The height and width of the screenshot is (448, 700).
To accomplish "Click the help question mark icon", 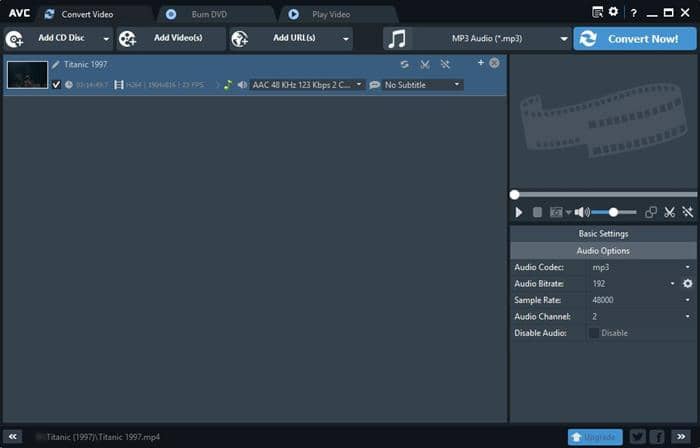I will tap(633, 13).
